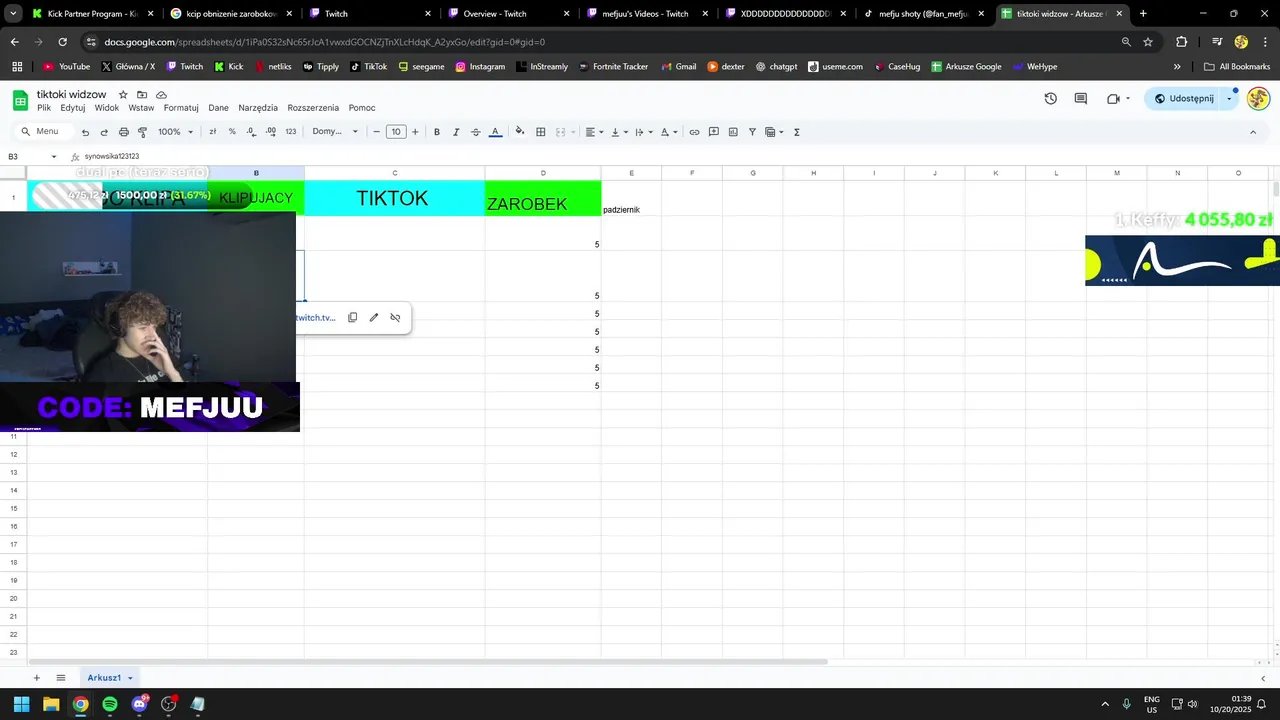
Task: Select the TIKTOK header cell
Action: pos(394,198)
